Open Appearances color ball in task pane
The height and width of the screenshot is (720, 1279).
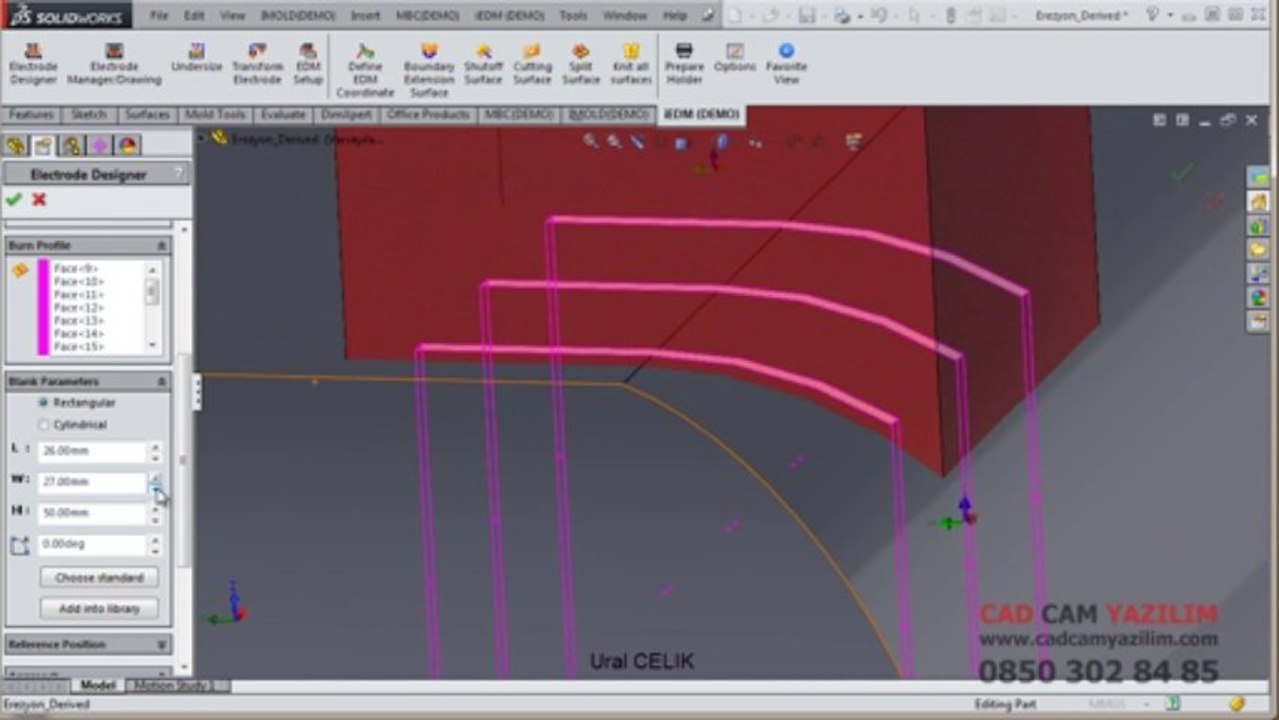[1258, 297]
